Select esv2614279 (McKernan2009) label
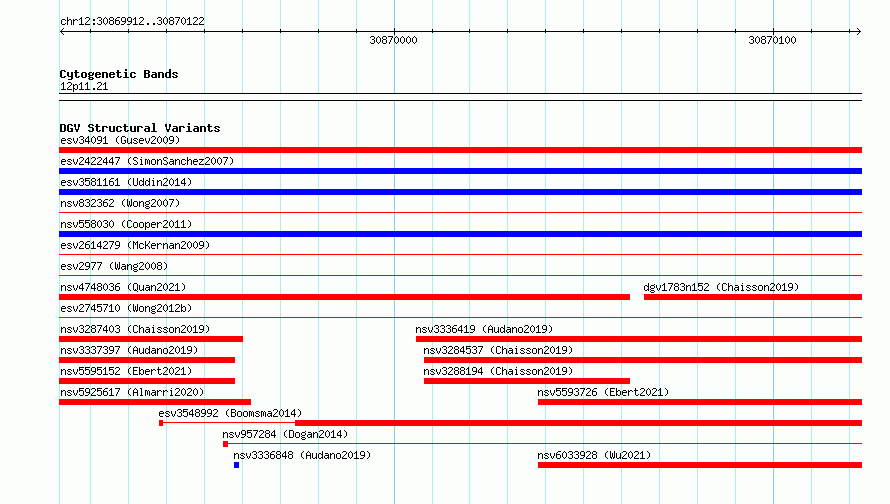This screenshot has width=890, height=504. pyautogui.click(x=135, y=245)
